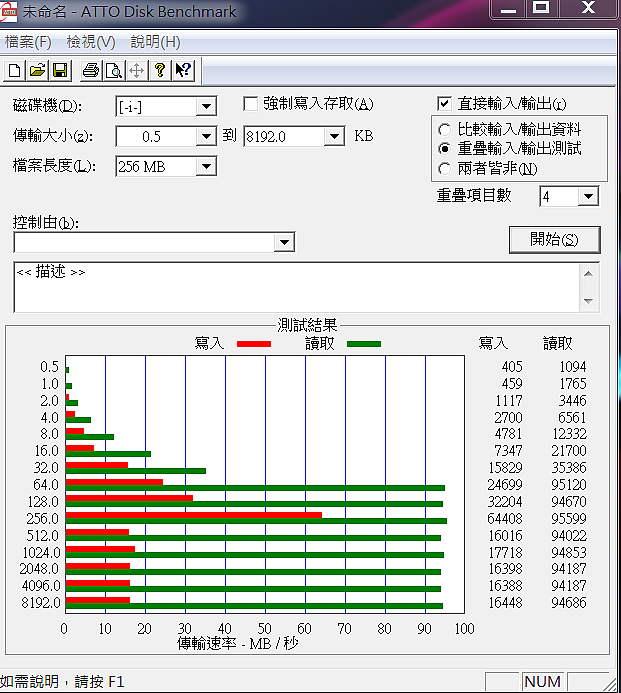
Task: Select 兩者皆非 radio button
Action: point(444,169)
